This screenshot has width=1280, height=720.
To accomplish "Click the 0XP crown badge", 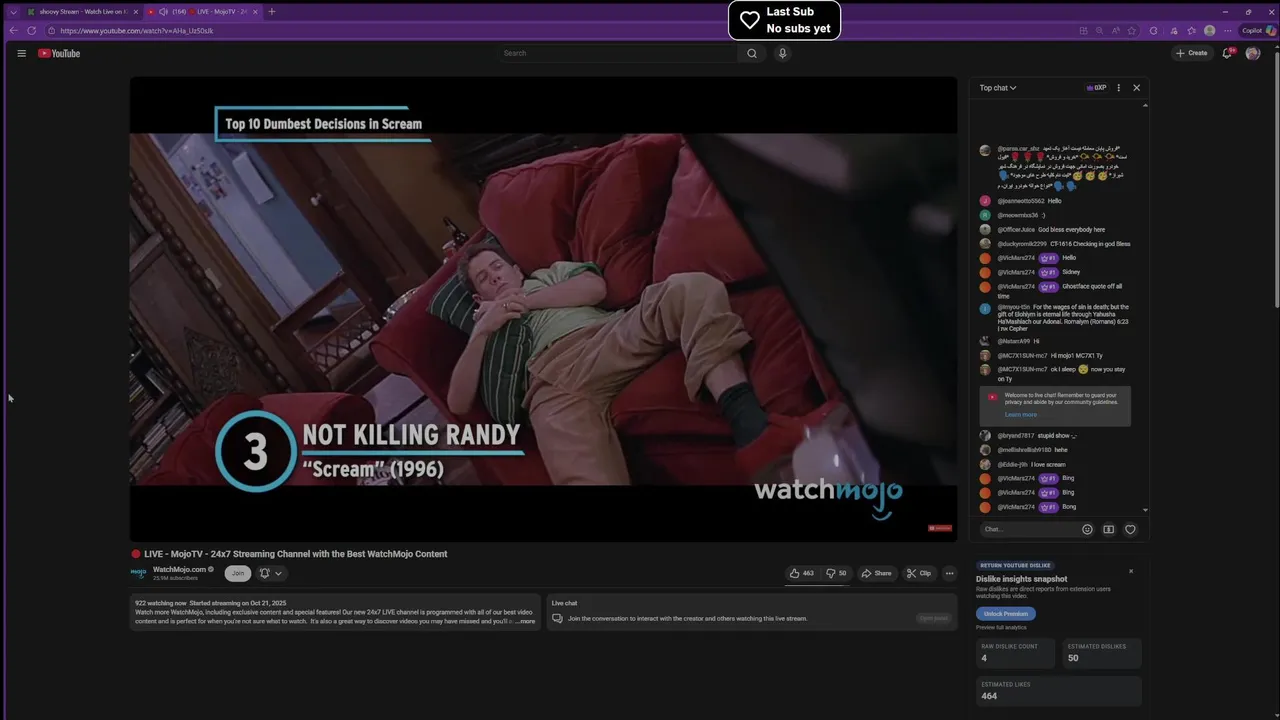I will 1097,88.
